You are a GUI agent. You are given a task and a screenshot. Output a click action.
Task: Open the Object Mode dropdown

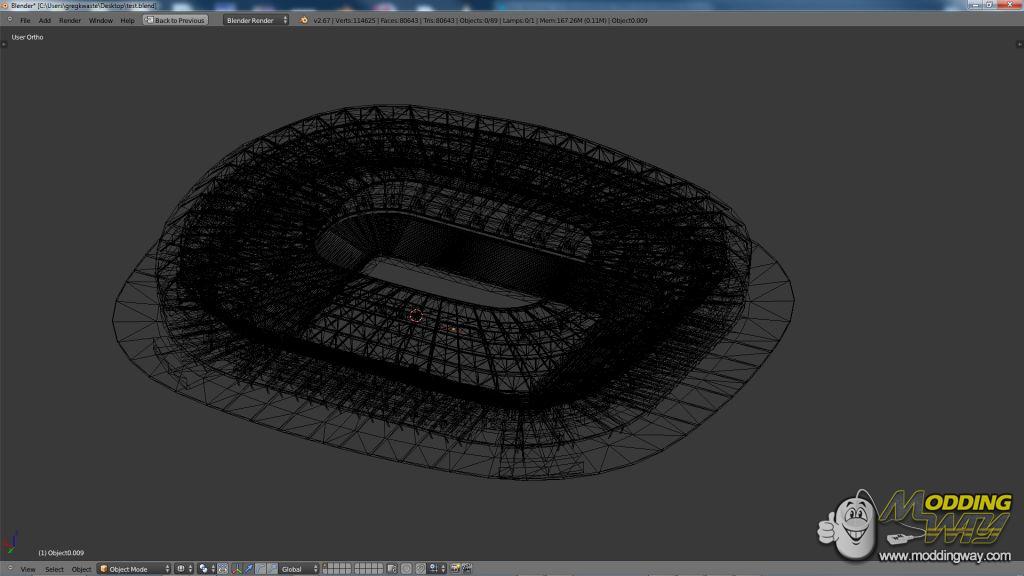point(134,569)
